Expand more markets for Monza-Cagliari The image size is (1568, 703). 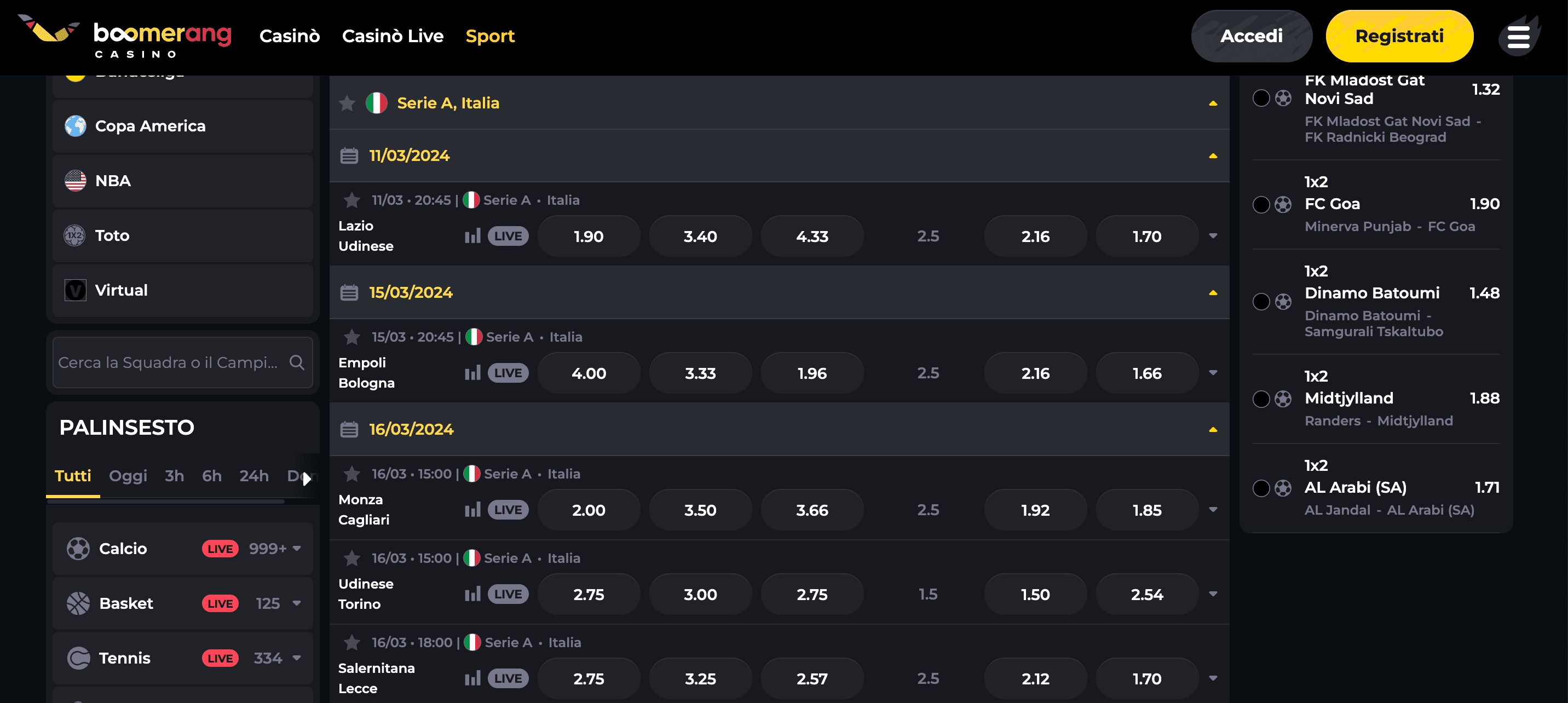click(1214, 509)
